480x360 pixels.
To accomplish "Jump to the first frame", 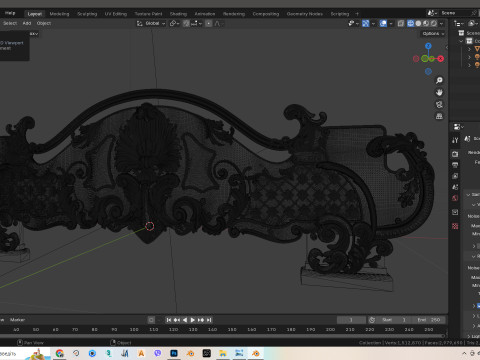I will (169, 320).
